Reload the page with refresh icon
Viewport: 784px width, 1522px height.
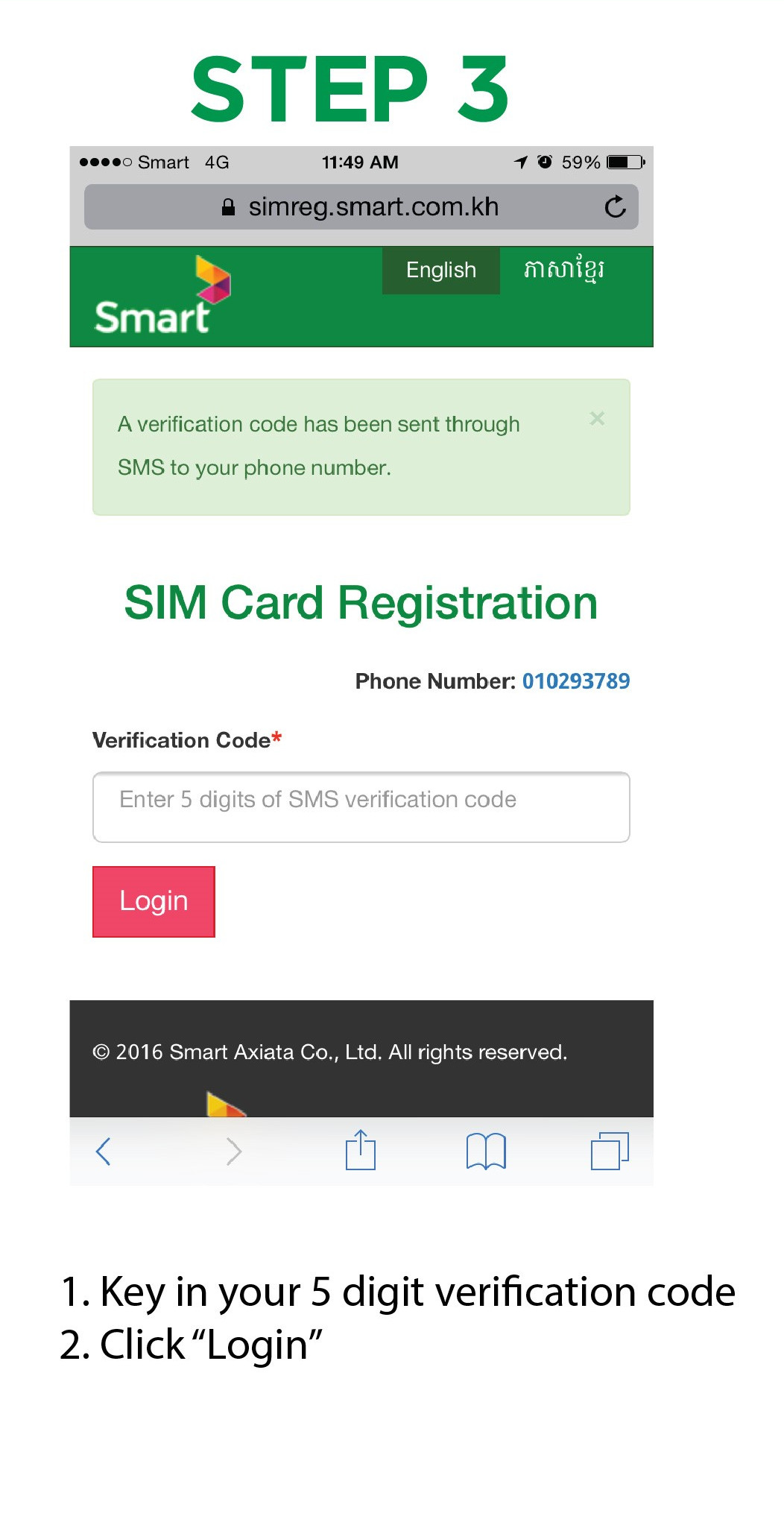616,206
